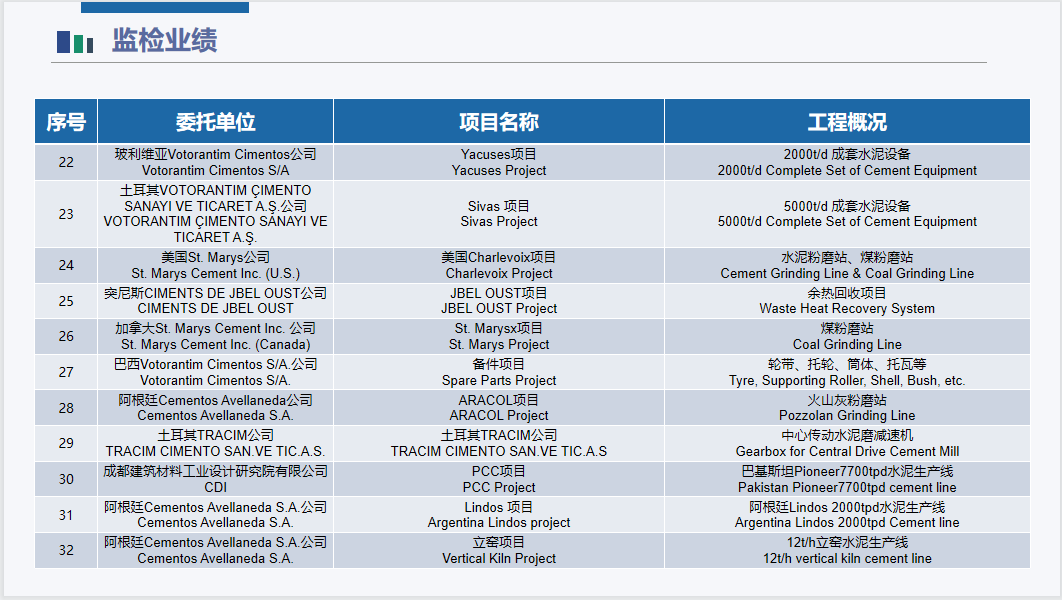Click the CDI client cell in row 30
Viewport: 1062px width, 600px height.
[x=215, y=479]
